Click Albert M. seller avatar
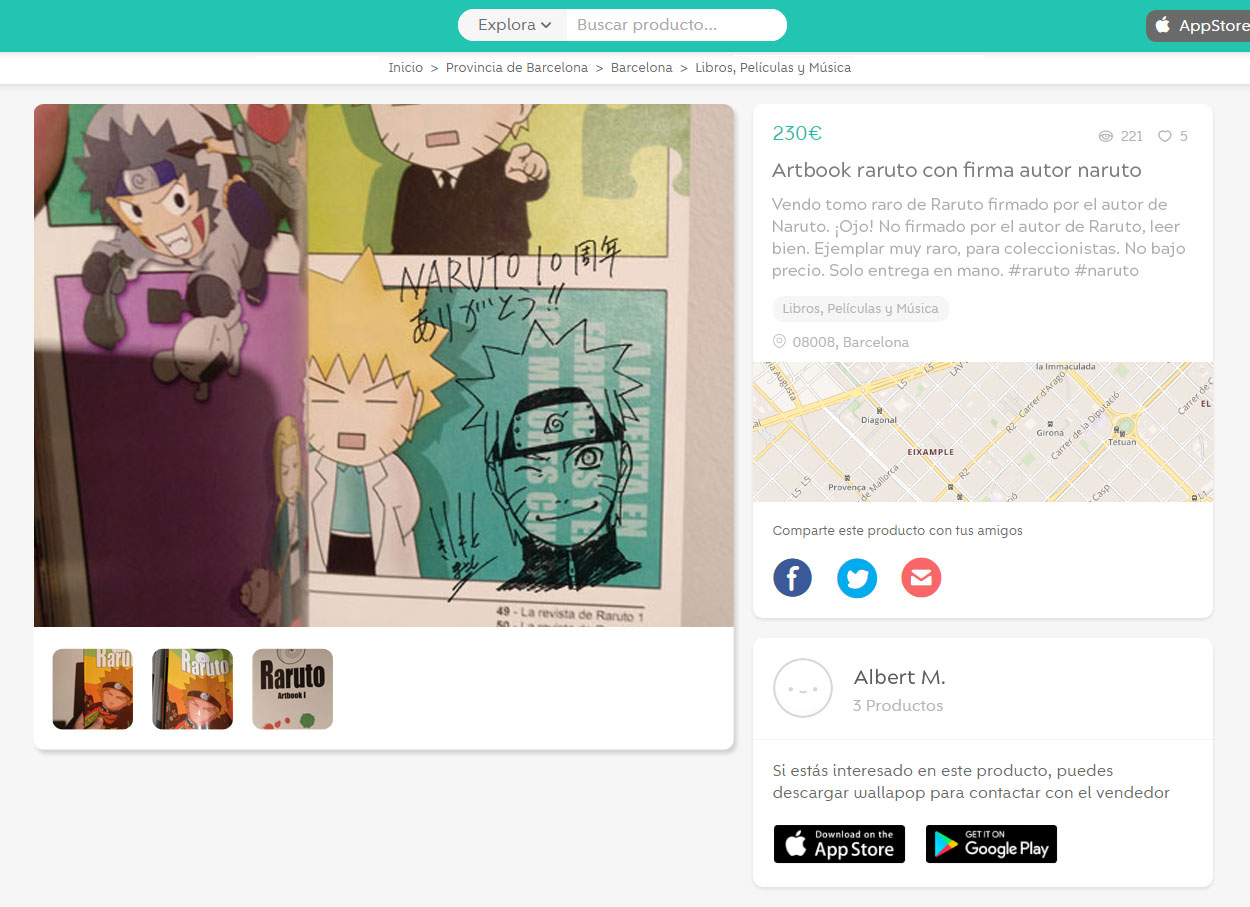This screenshot has width=1250, height=907. [x=803, y=688]
